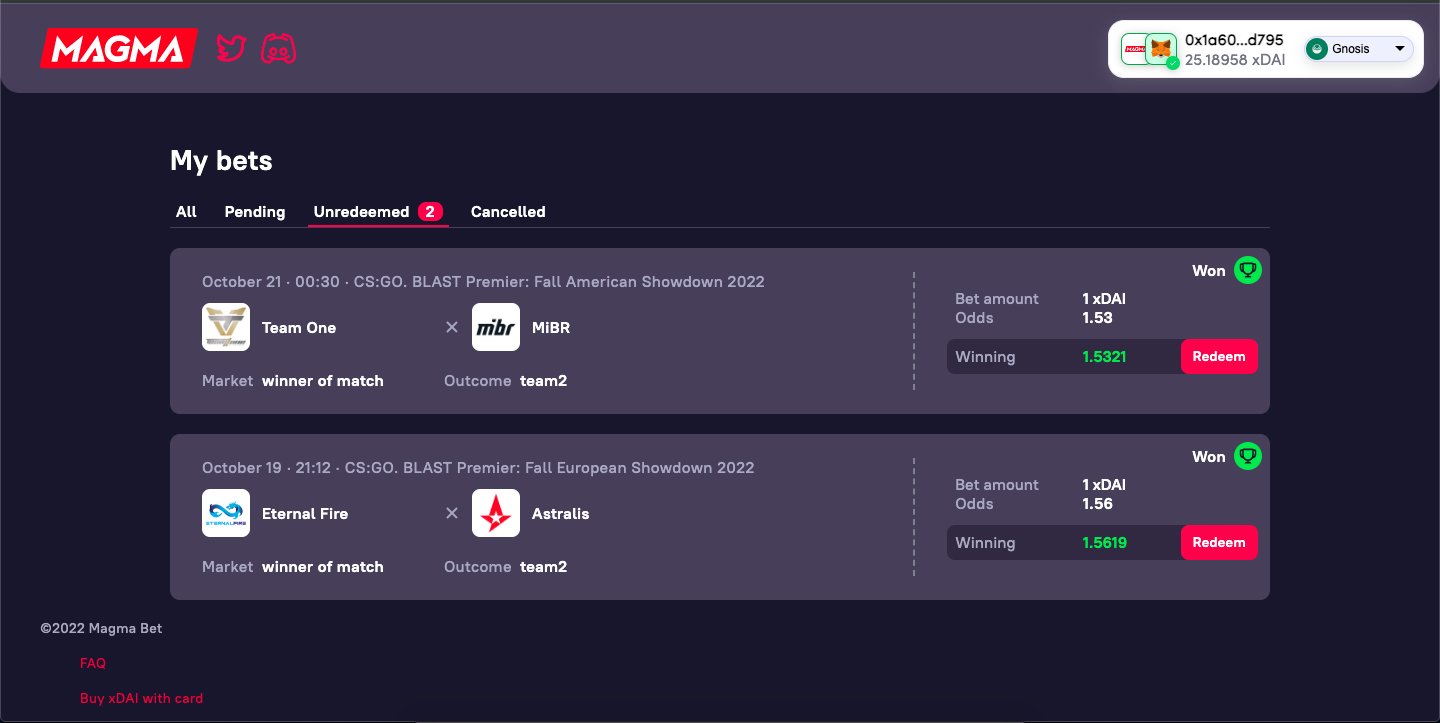
Task: Click the 25.18958 xDAI balance
Action: 1235,60
